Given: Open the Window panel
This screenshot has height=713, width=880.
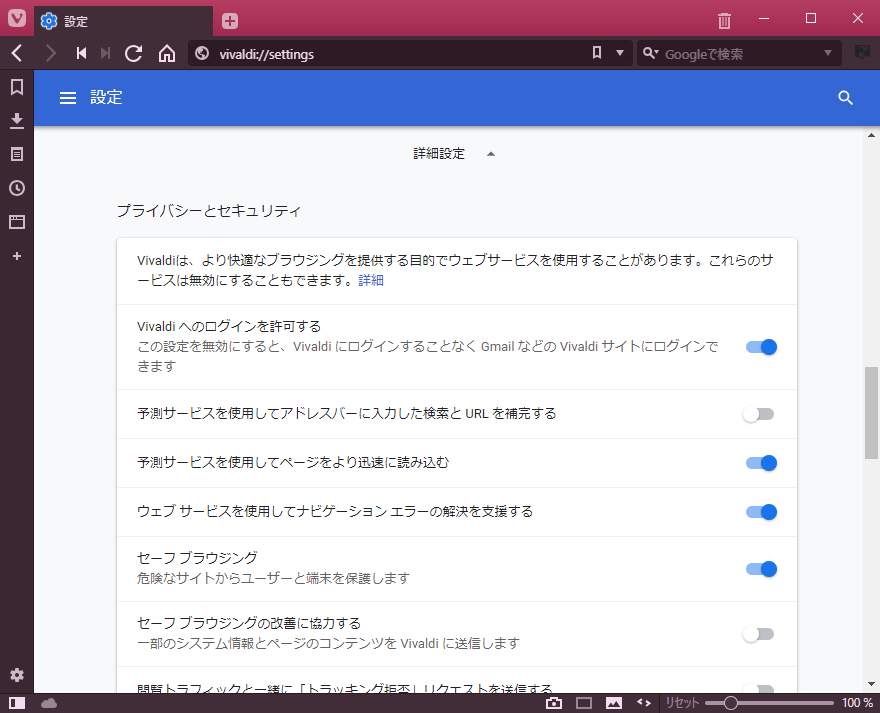Looking at the screenshot, I should (x=16, y=222).
